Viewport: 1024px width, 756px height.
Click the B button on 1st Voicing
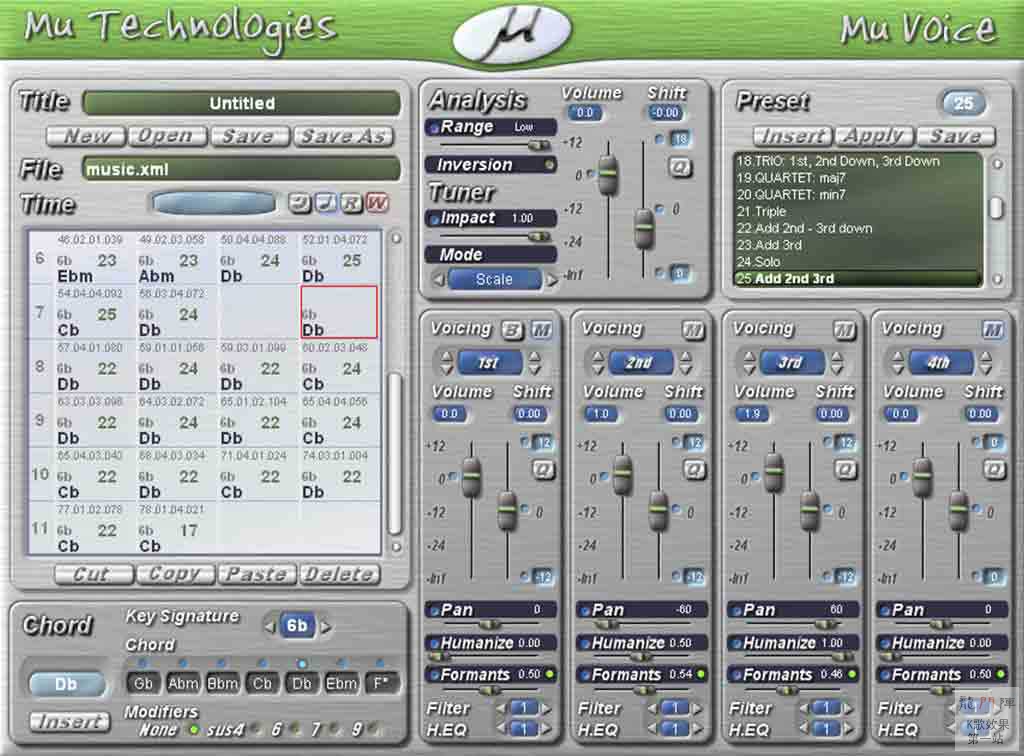(512, 331)
